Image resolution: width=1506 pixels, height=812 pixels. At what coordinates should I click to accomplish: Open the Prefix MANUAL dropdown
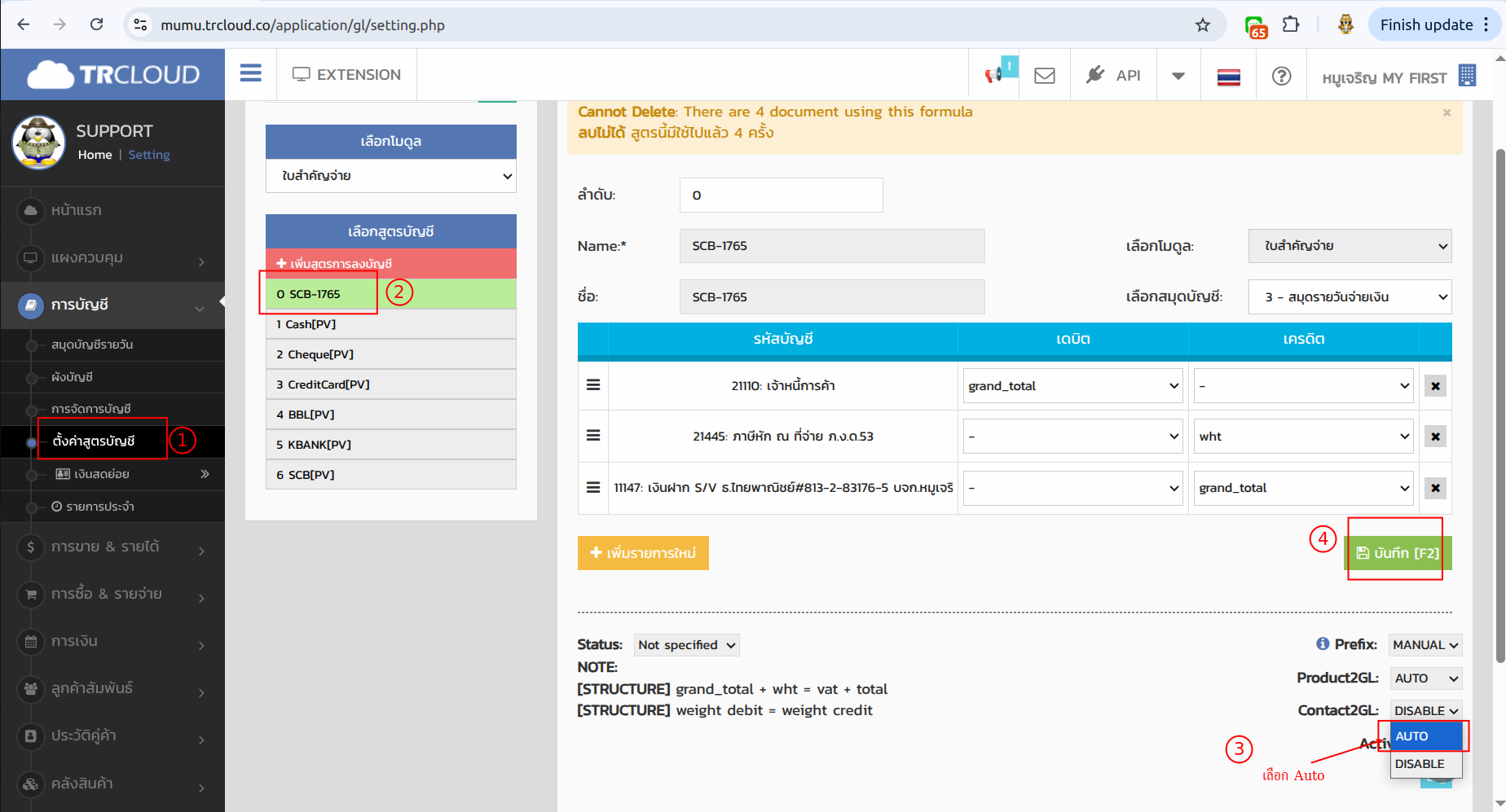click(1425, 645)
